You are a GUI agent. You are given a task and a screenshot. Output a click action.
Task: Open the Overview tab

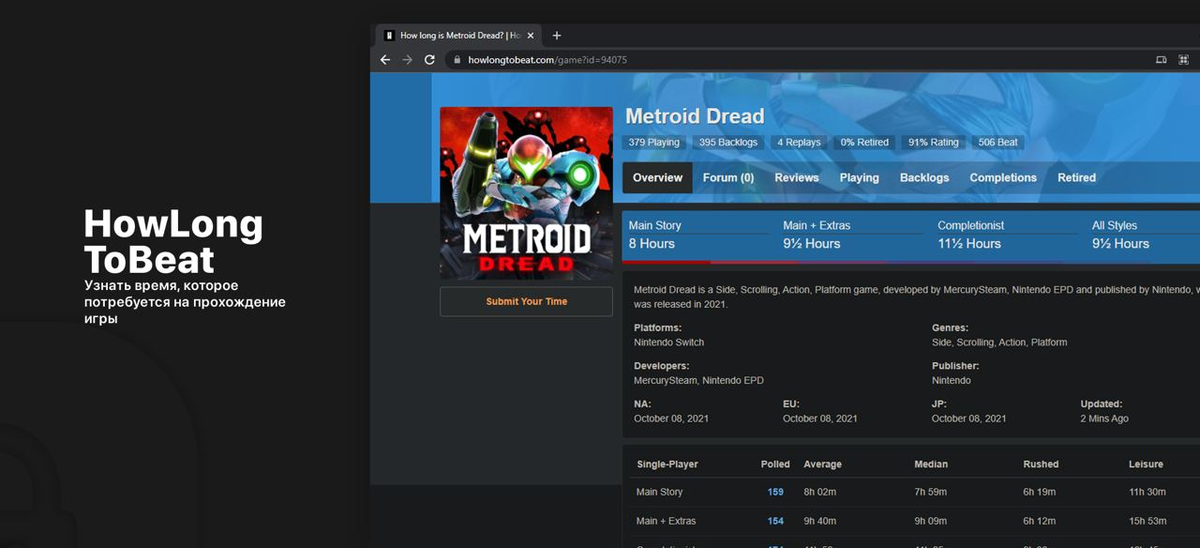657,178
